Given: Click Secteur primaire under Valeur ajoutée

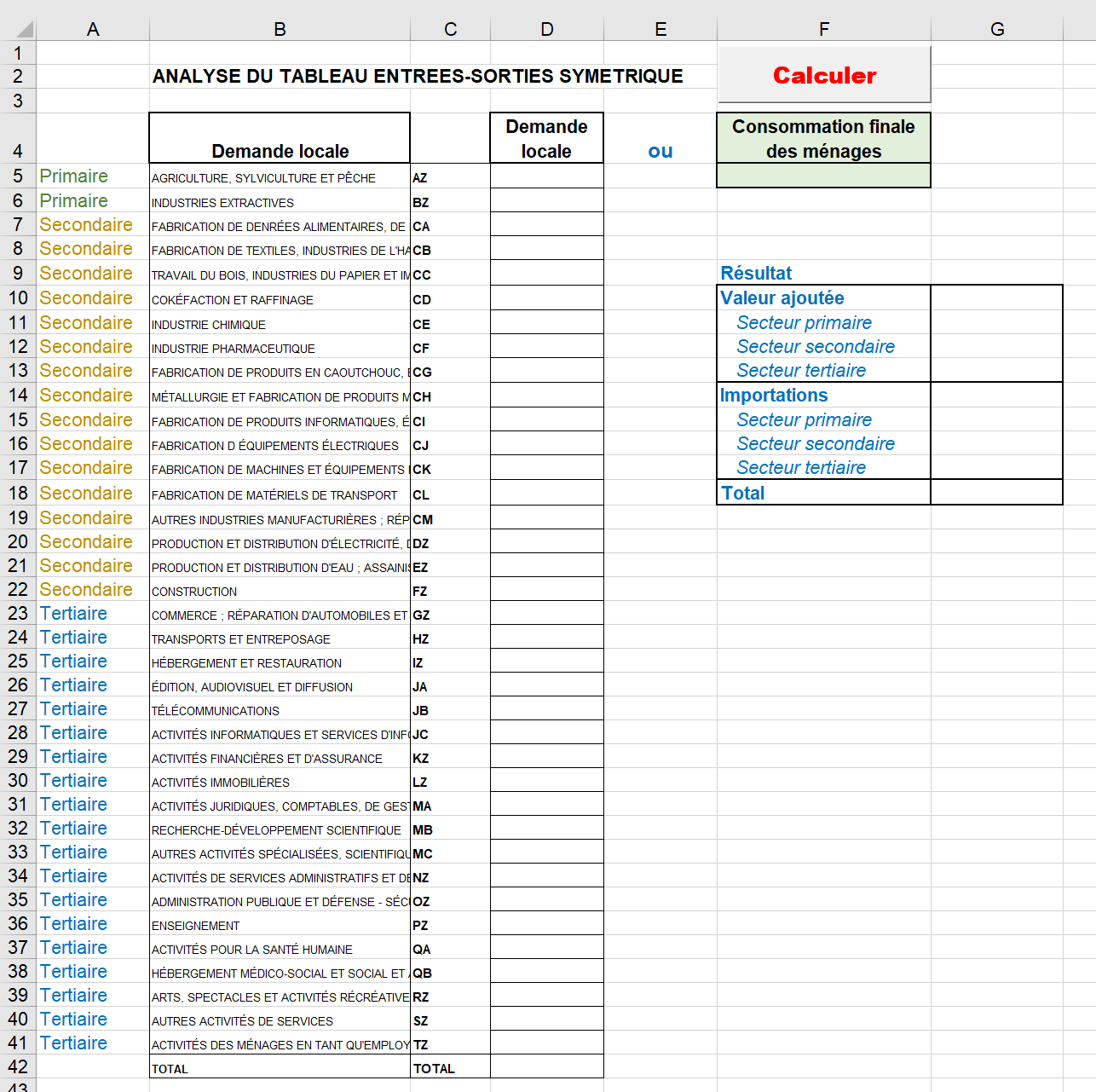Looking at the screenshot, I should (805, 322).
